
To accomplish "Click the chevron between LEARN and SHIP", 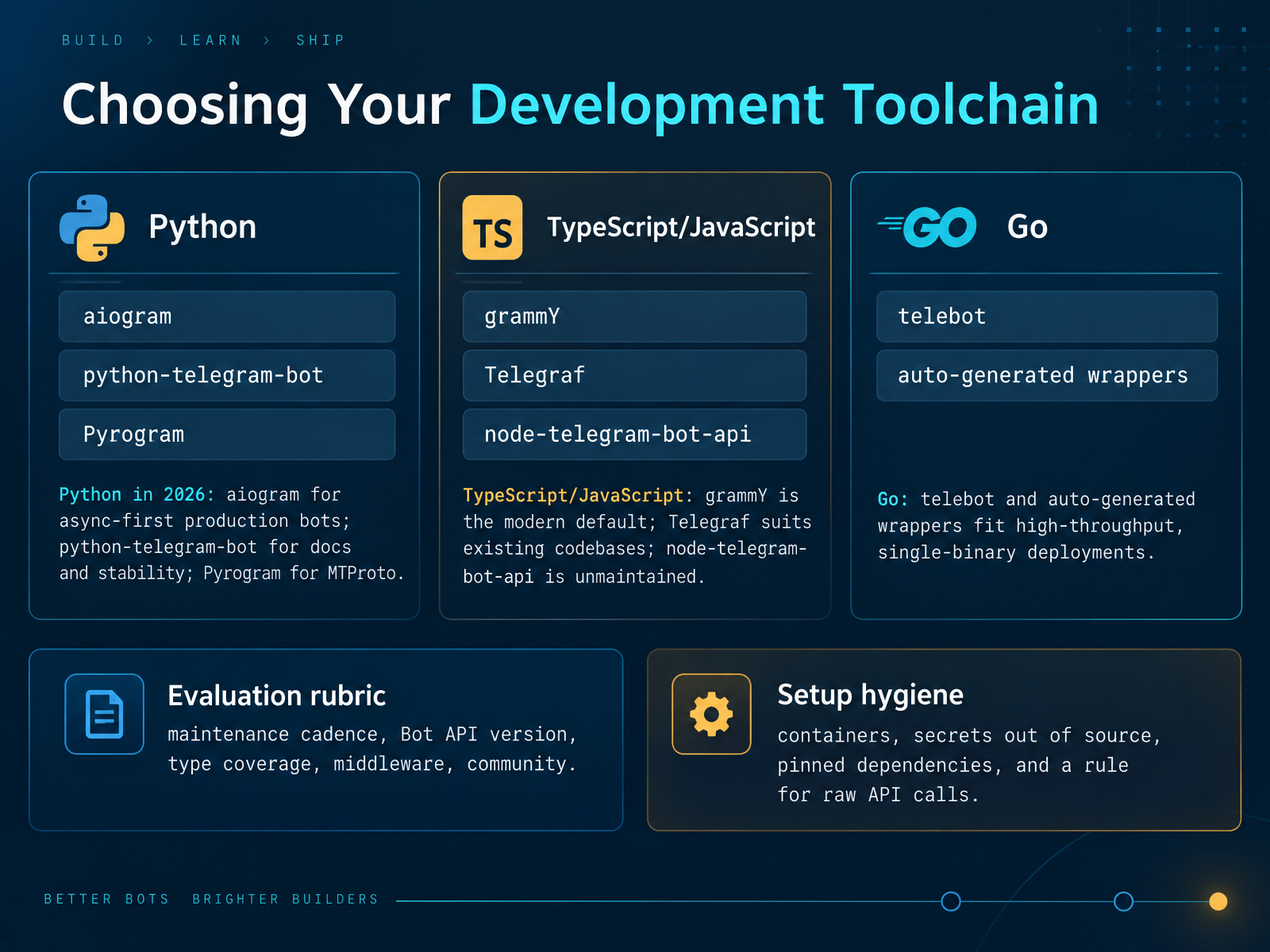I will [x=267, y=40].
